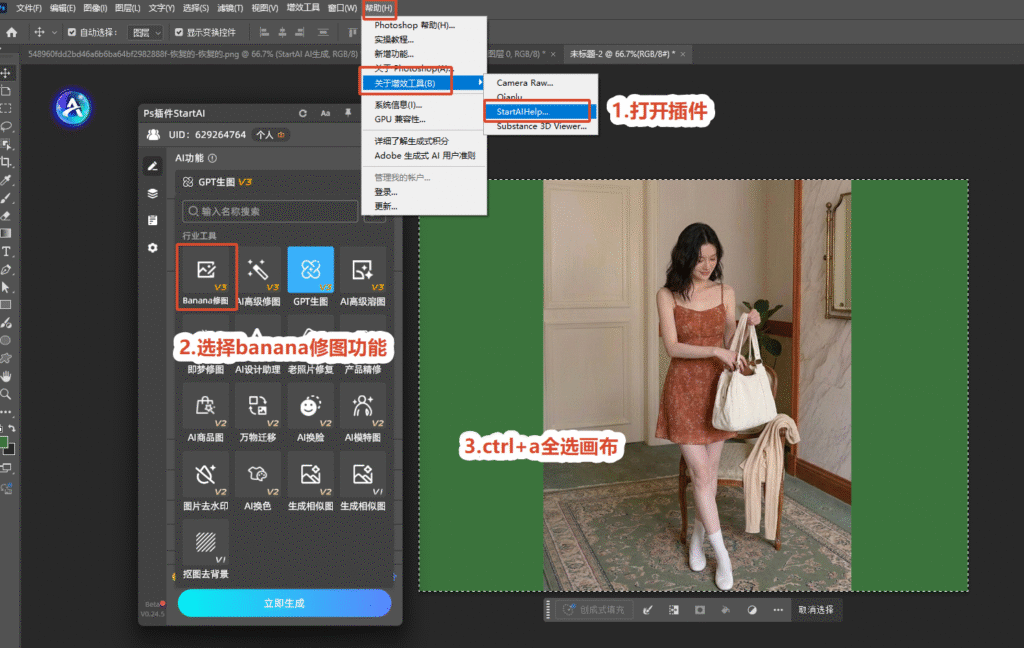Click 取消选择 in the contextual bar
Viewport: 1024px width, 648px height.
click(x=816, y=609)
